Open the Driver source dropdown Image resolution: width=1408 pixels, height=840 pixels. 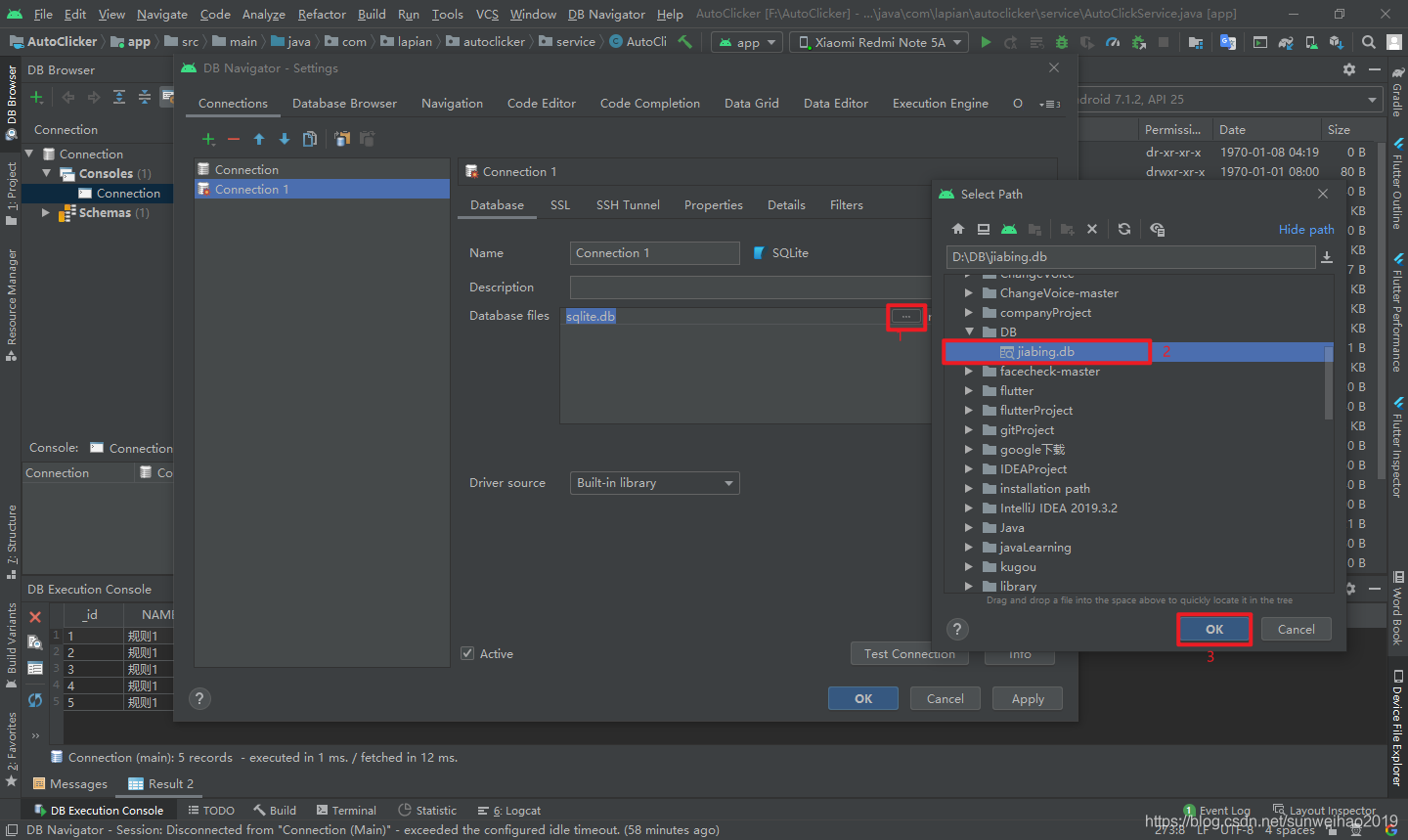click(x=655, y=483)
